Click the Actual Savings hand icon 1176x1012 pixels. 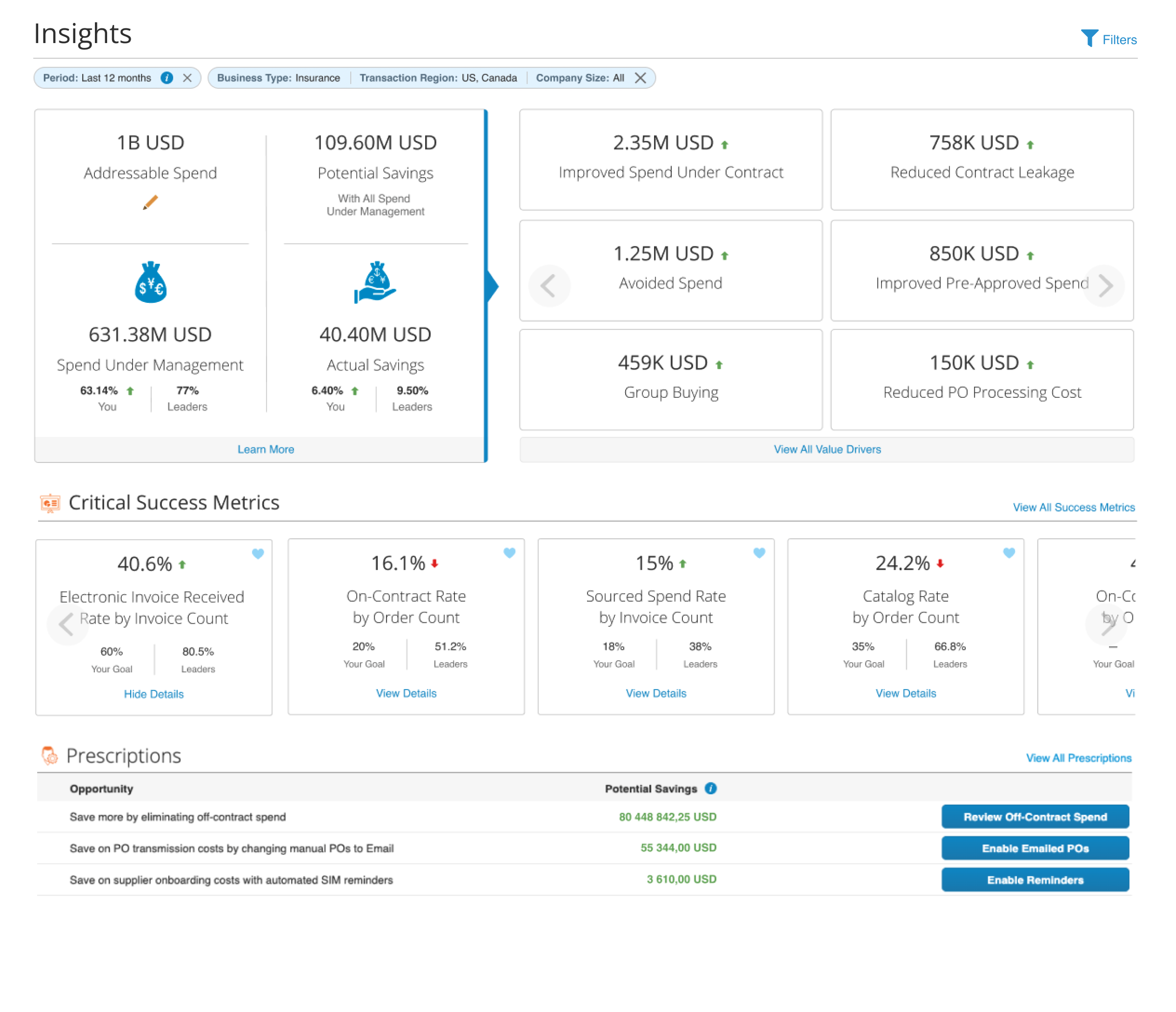(x=375, y=282)
